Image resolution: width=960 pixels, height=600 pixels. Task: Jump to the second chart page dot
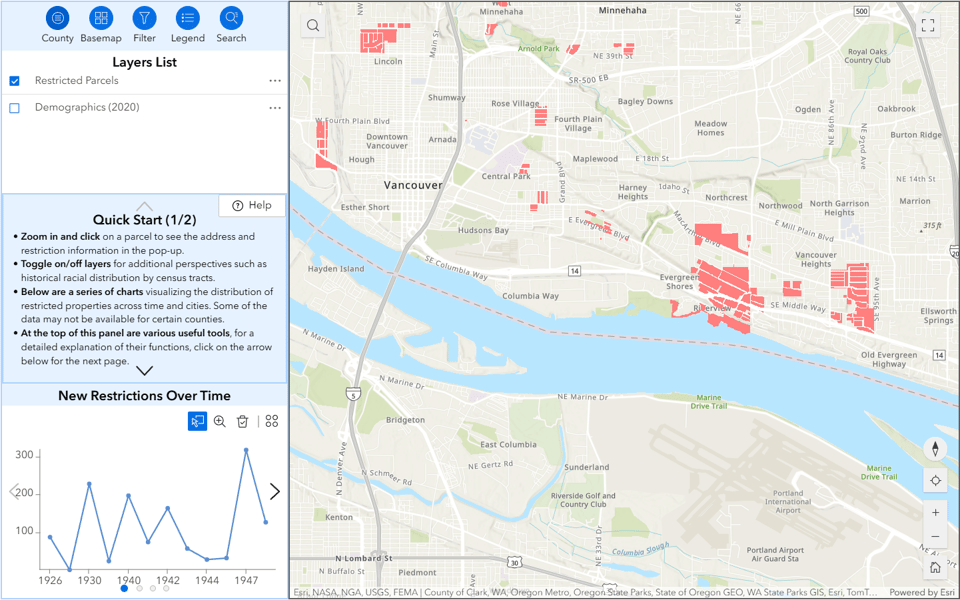tap(139, 589)
